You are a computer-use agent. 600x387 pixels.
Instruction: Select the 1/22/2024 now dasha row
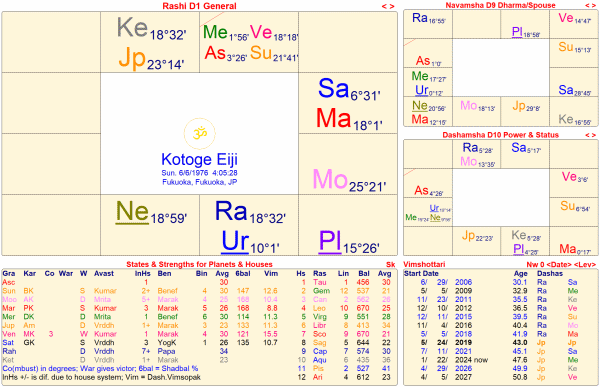pyautogui.click(x=500, y=360)
